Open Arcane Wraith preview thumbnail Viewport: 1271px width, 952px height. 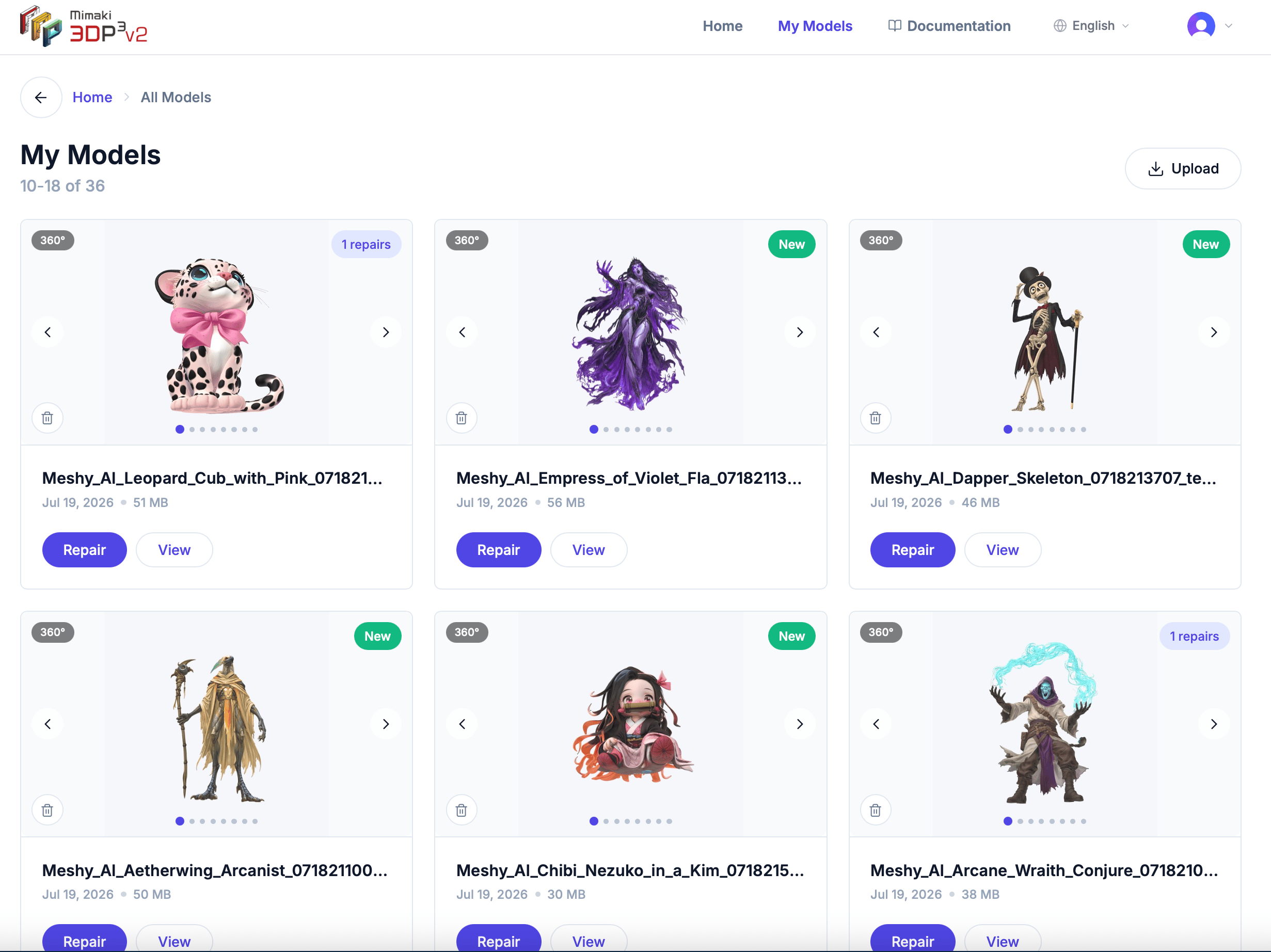tap(1044, 723)
